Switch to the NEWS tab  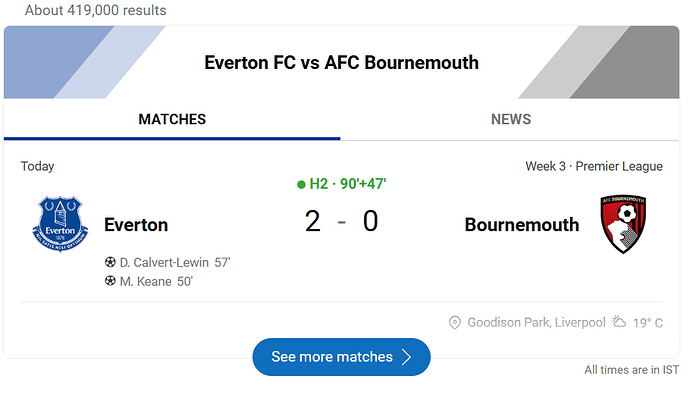click(x=510, y=119)
